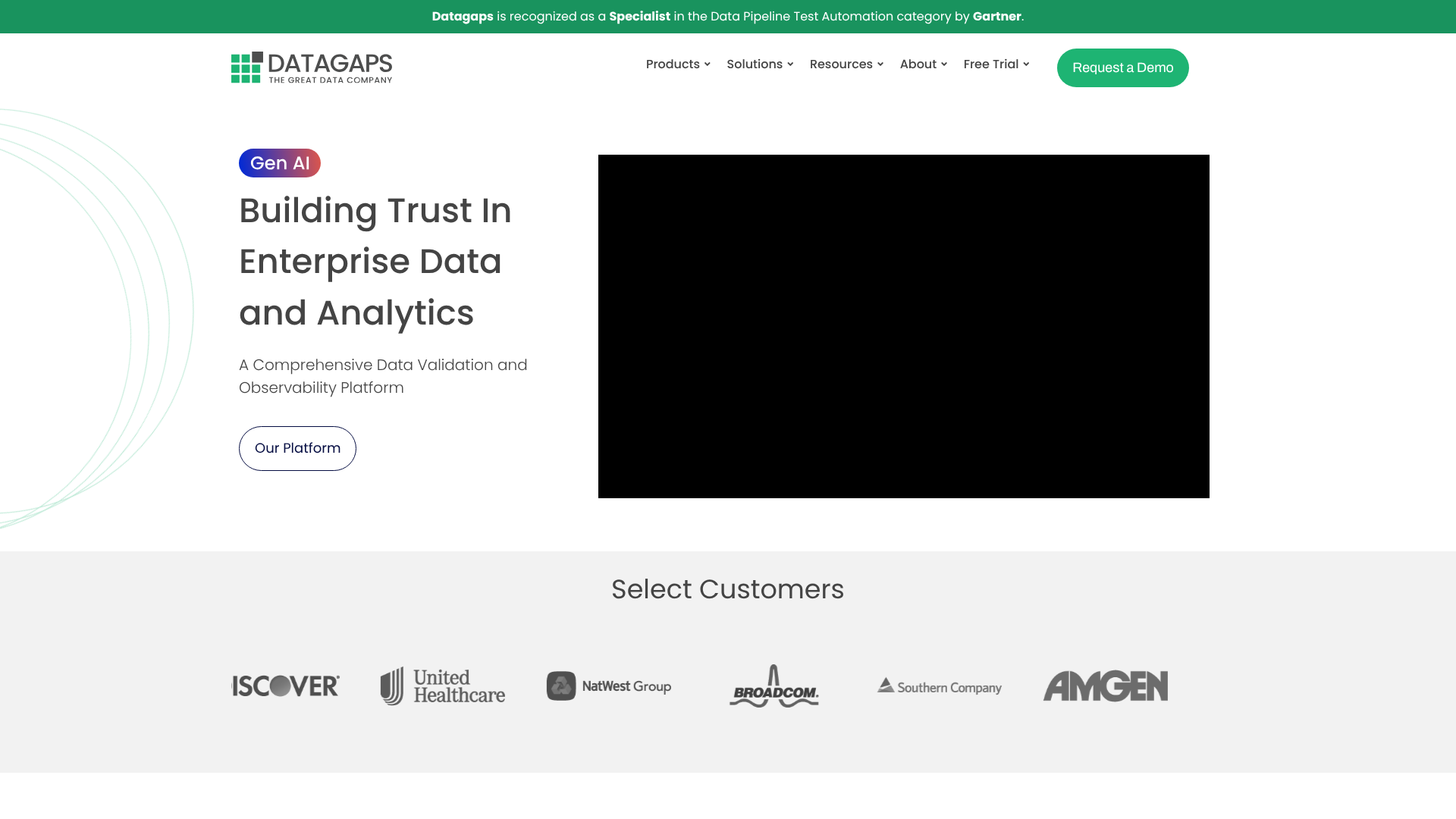
Task: Open the Solutions dropdown menu
Action: [x=759, y=64]
